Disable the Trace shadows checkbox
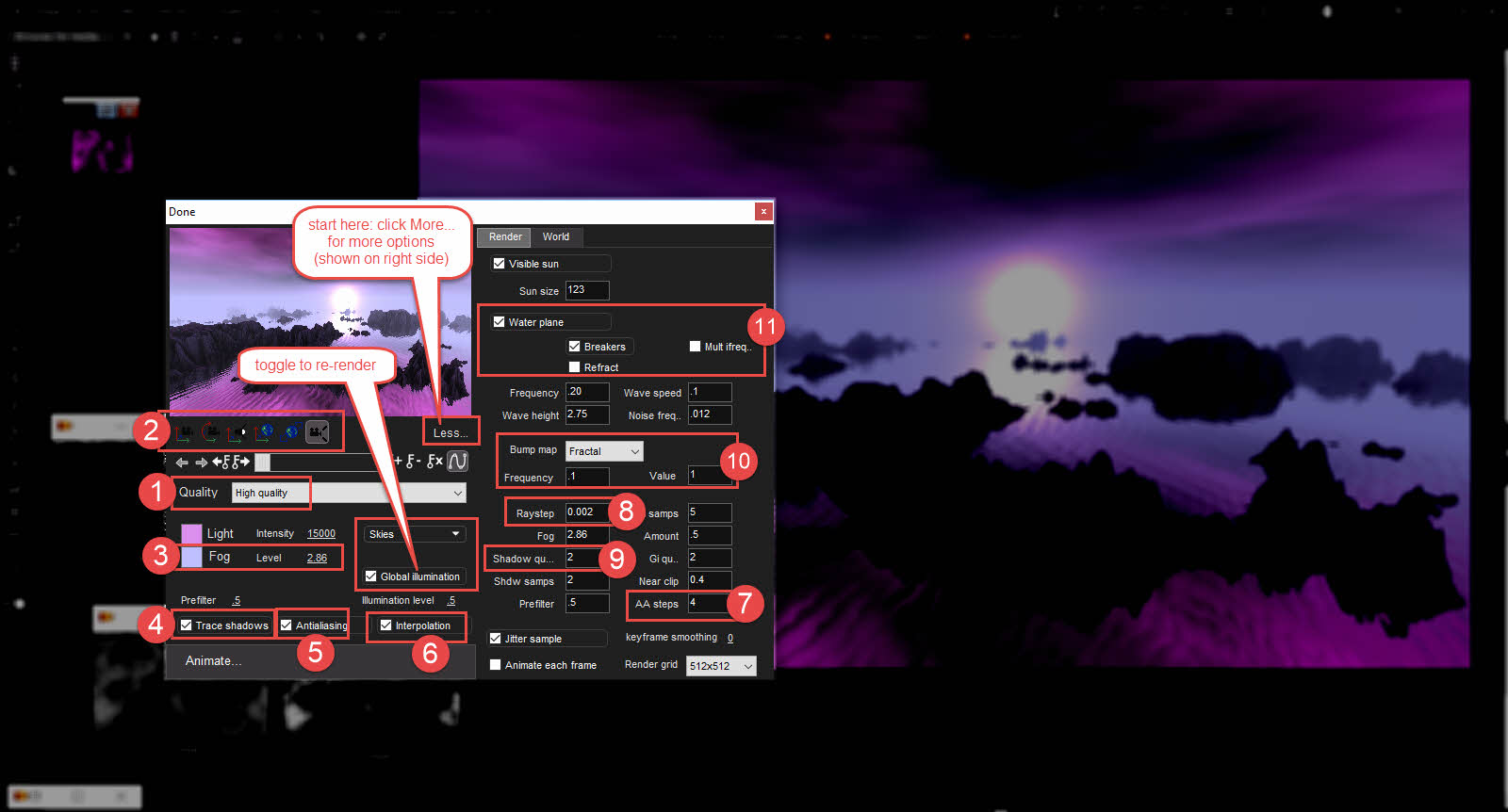The height and width of the screenshot is (812, 1508). (x=187, y=625)
